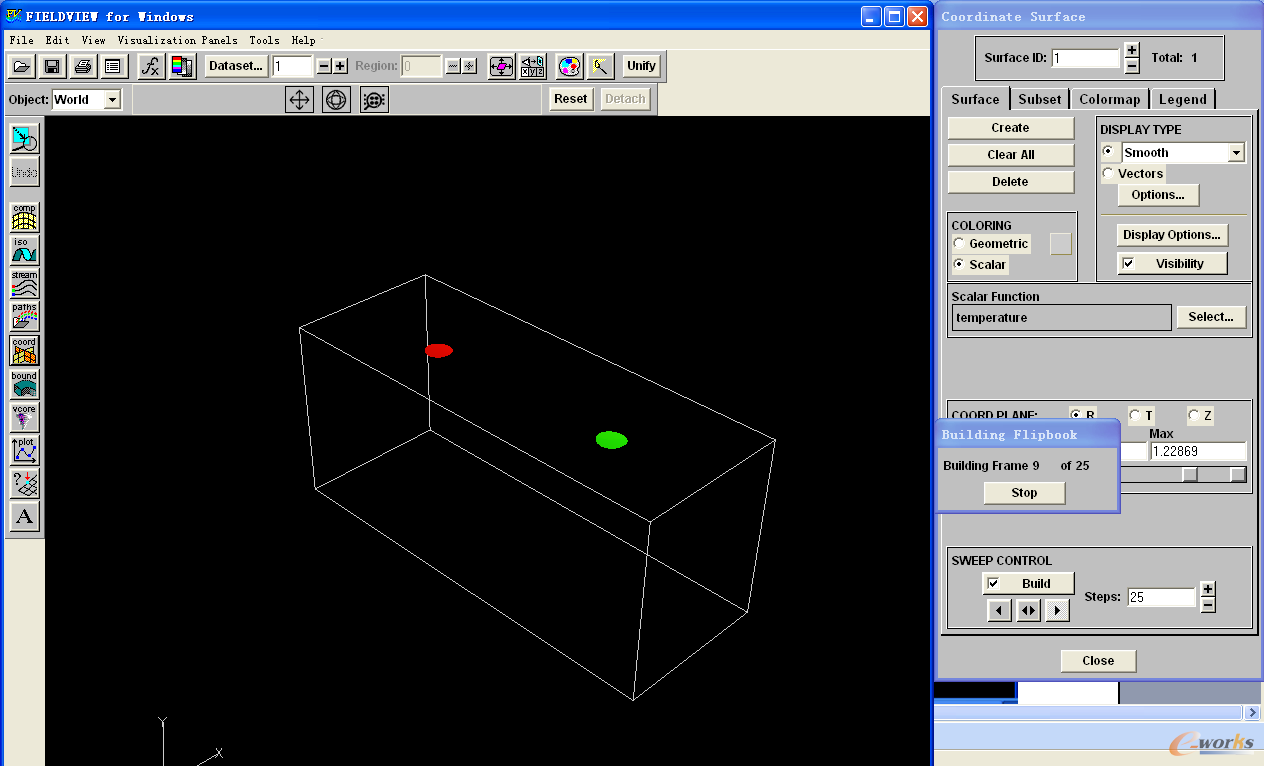The width and height of the screenshot is (1264, 766).
Task: Stop building the flipbook
Action: (x=1024, y=493)
